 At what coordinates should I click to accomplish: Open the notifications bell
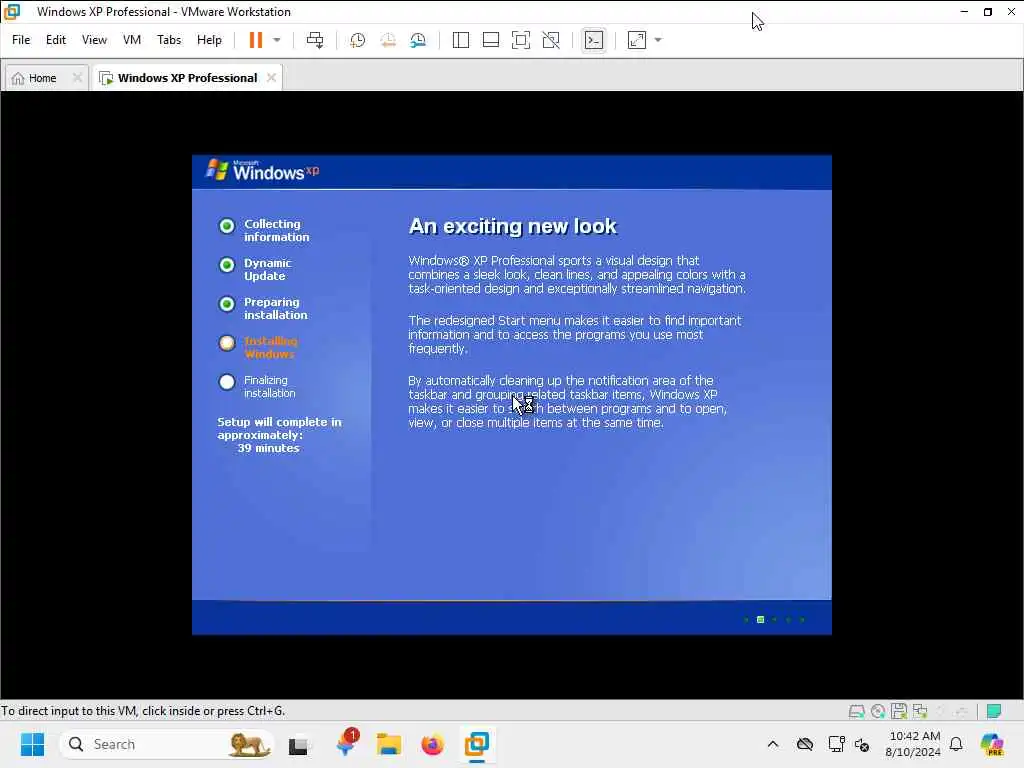pyautogui.click(x=956, y=744)
